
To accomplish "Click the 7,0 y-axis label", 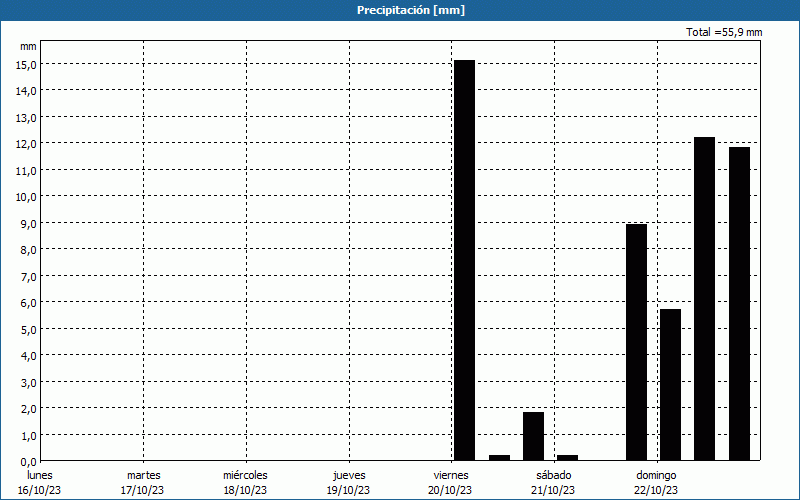I will tap(28, 277).
